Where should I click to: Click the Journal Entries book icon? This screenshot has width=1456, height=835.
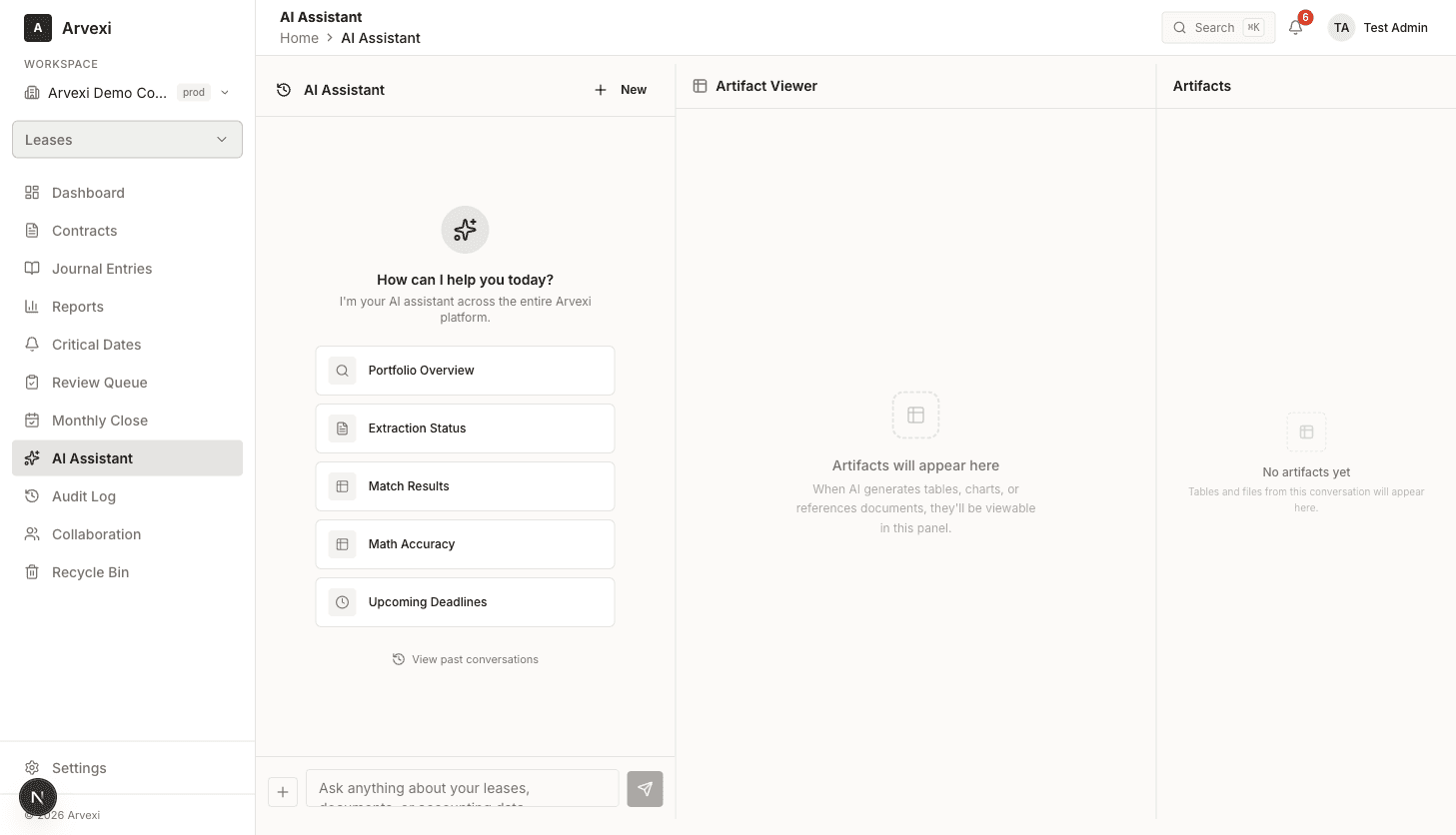click(33, 268)
